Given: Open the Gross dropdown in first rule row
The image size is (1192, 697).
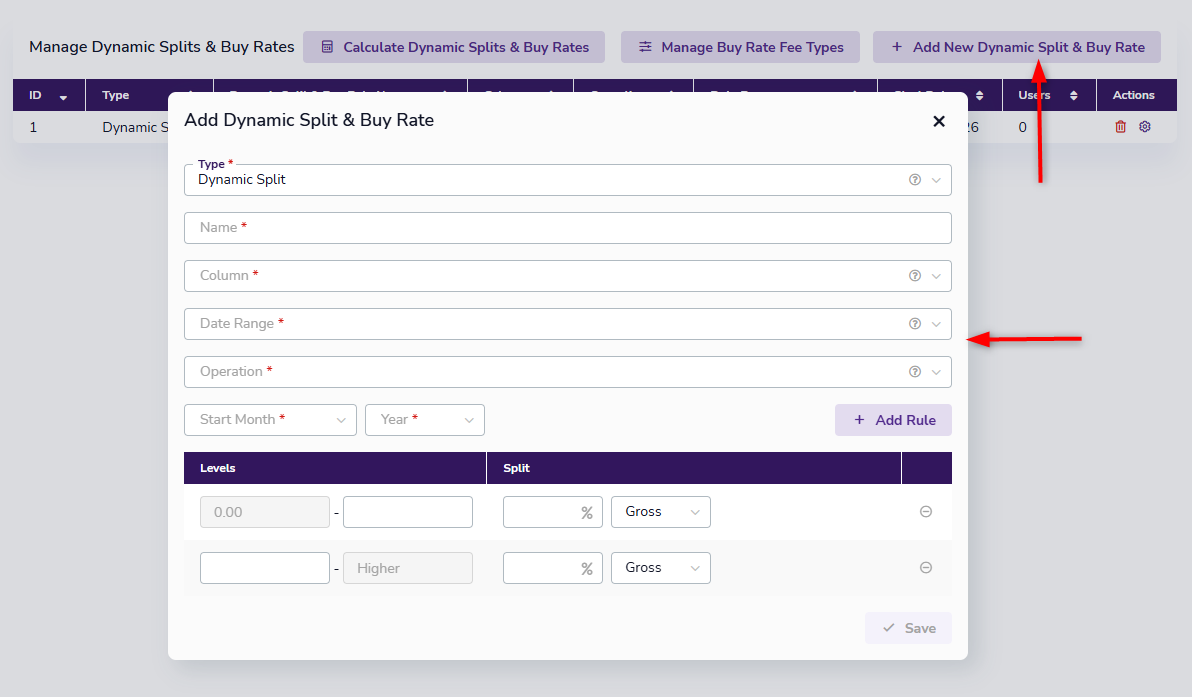Looking at the screenshot, I should [661, 512].
